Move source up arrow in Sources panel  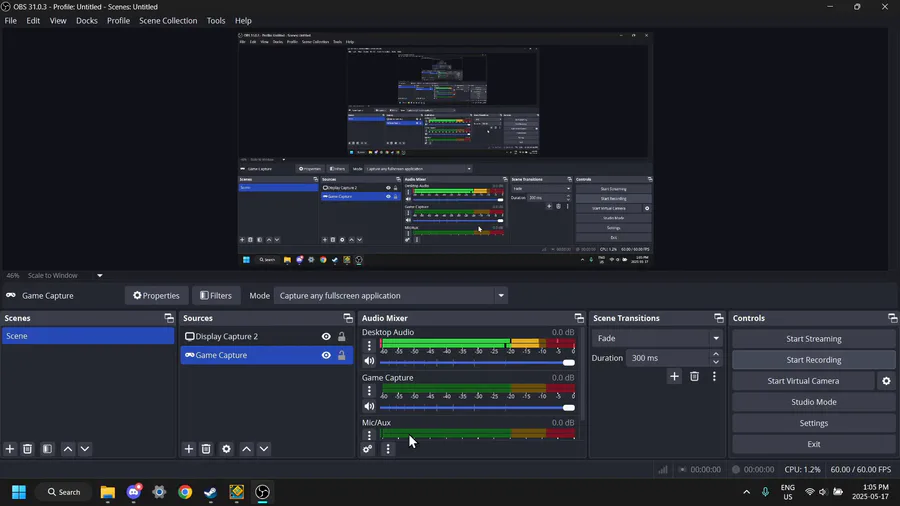[247, 449]
